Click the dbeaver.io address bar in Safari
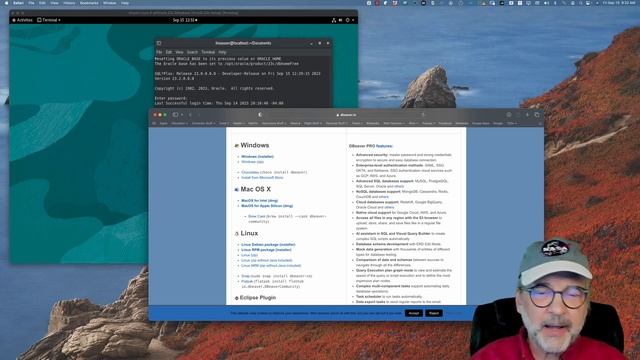Viewport: 640px width, 360px height. 346,115
